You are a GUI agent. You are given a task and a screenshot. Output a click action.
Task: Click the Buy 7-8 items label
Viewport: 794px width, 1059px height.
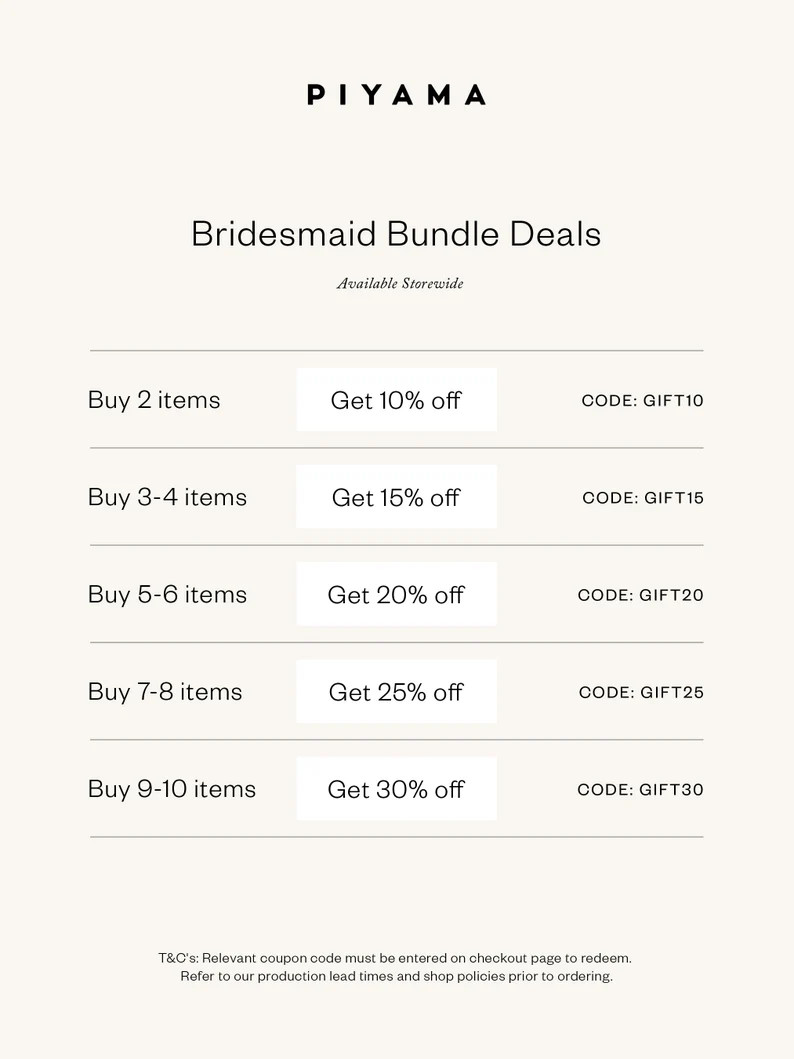tap(165, 691)
